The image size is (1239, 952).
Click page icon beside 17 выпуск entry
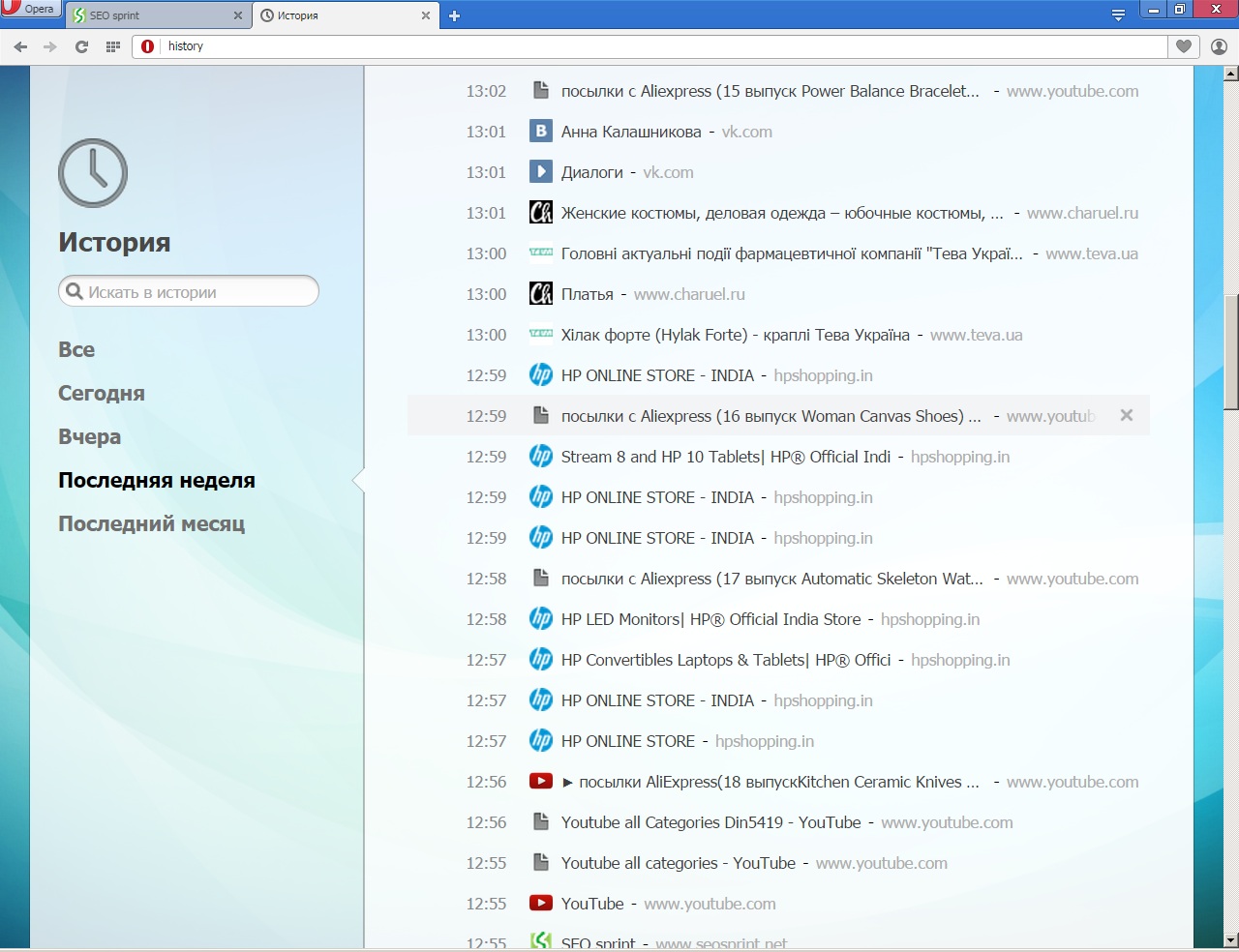coord(541,579)
